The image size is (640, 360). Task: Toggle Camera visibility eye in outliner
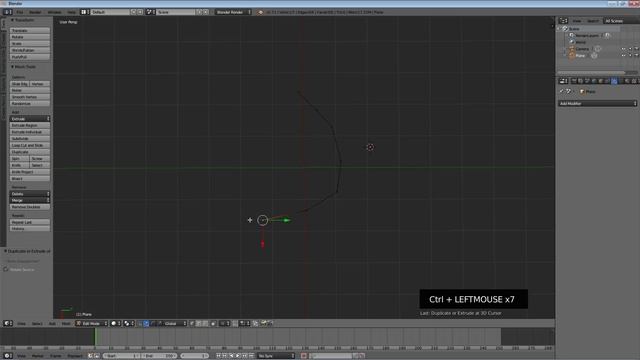[623, 49]
